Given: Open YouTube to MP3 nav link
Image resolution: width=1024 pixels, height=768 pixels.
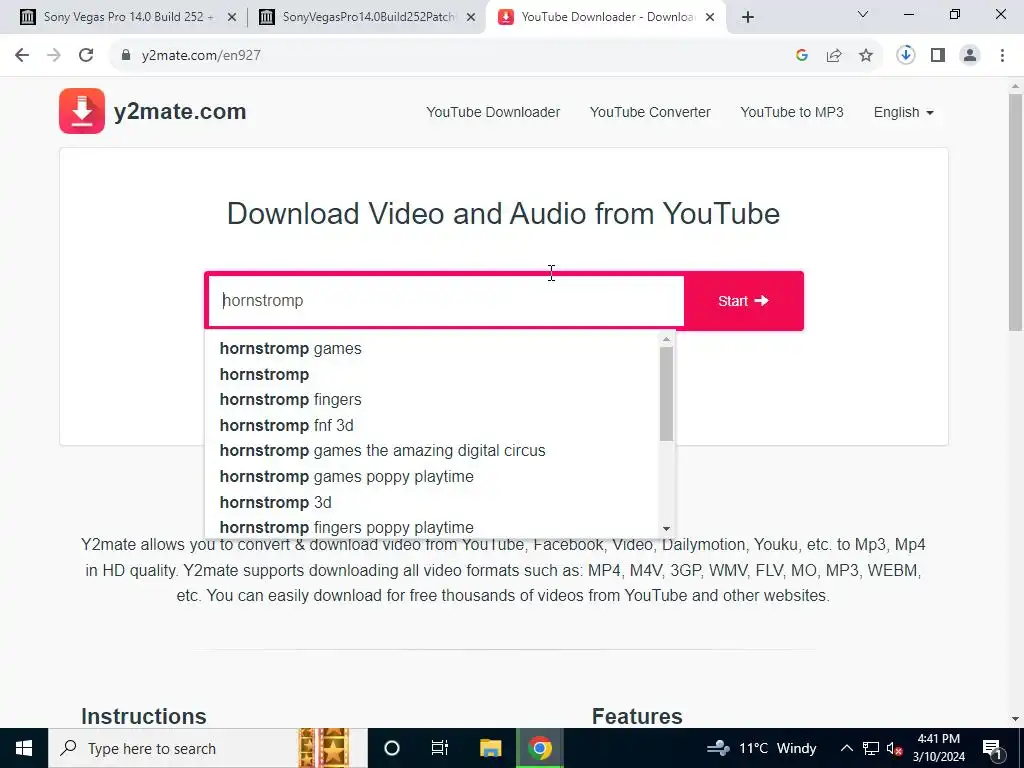Looking at the screenshot, I should [792, 112].
